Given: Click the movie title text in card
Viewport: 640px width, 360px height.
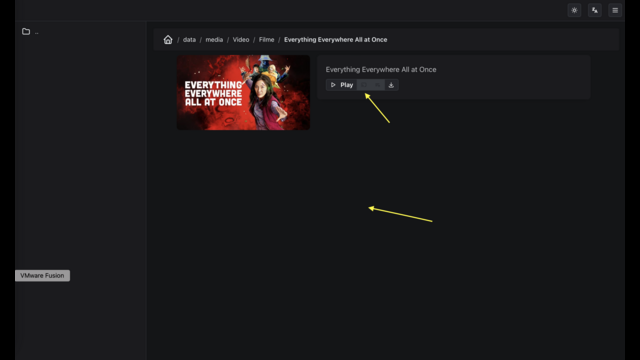Looking at the screenshot, I should click(381, 69).
